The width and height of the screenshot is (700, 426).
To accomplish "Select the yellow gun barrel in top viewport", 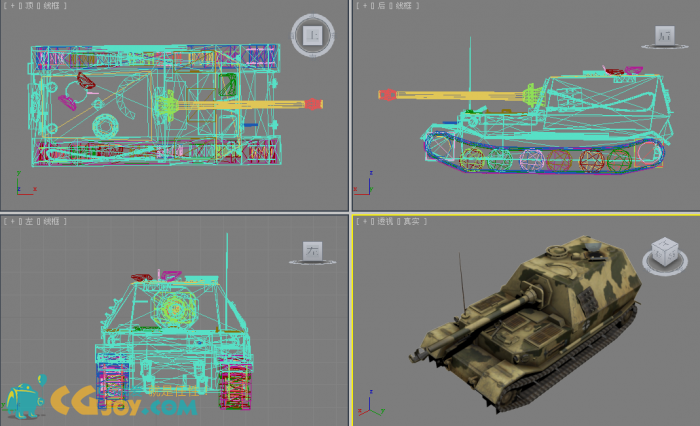I will [250, 103].
